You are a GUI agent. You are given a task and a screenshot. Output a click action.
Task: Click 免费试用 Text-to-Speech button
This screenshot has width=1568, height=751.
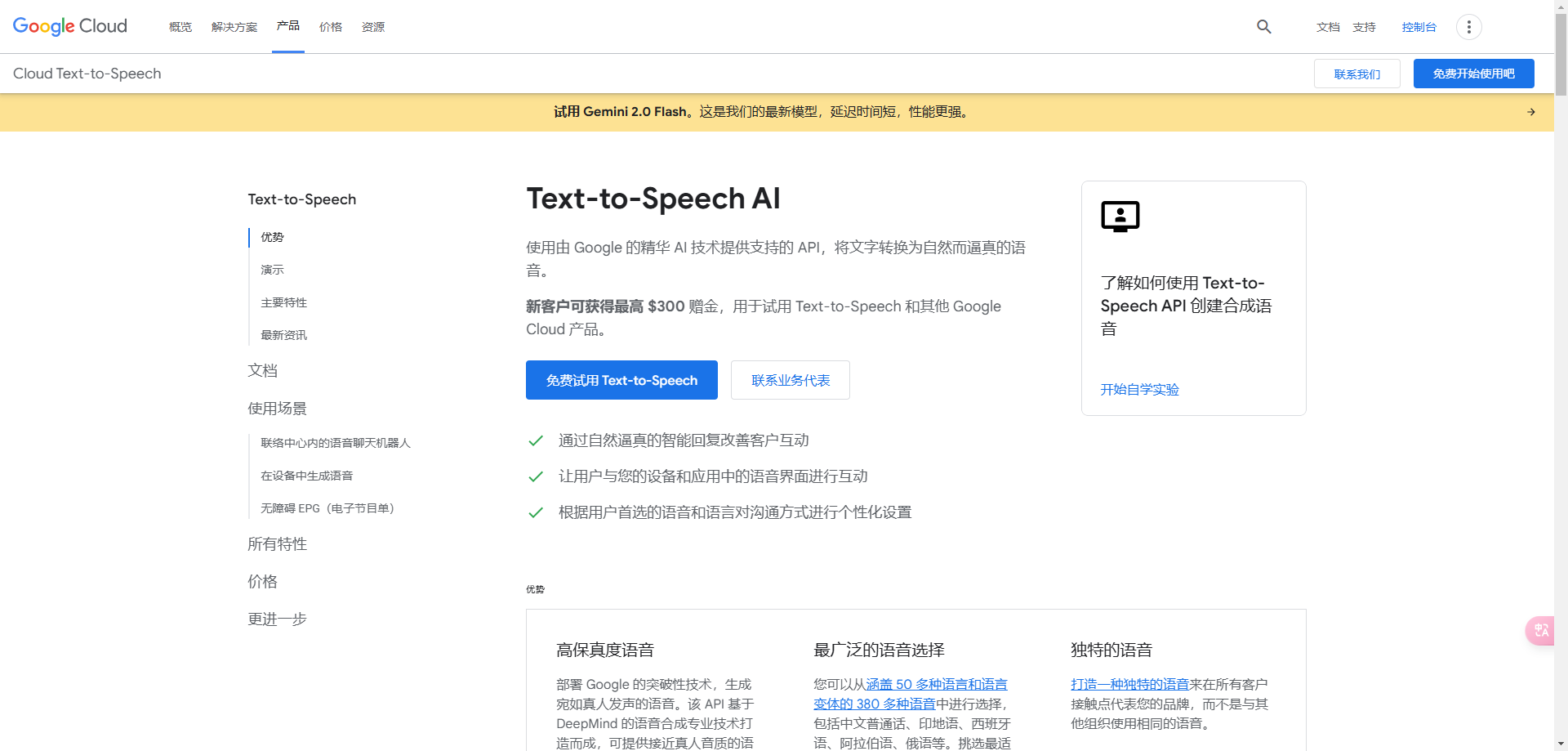(x=621, y=380)
